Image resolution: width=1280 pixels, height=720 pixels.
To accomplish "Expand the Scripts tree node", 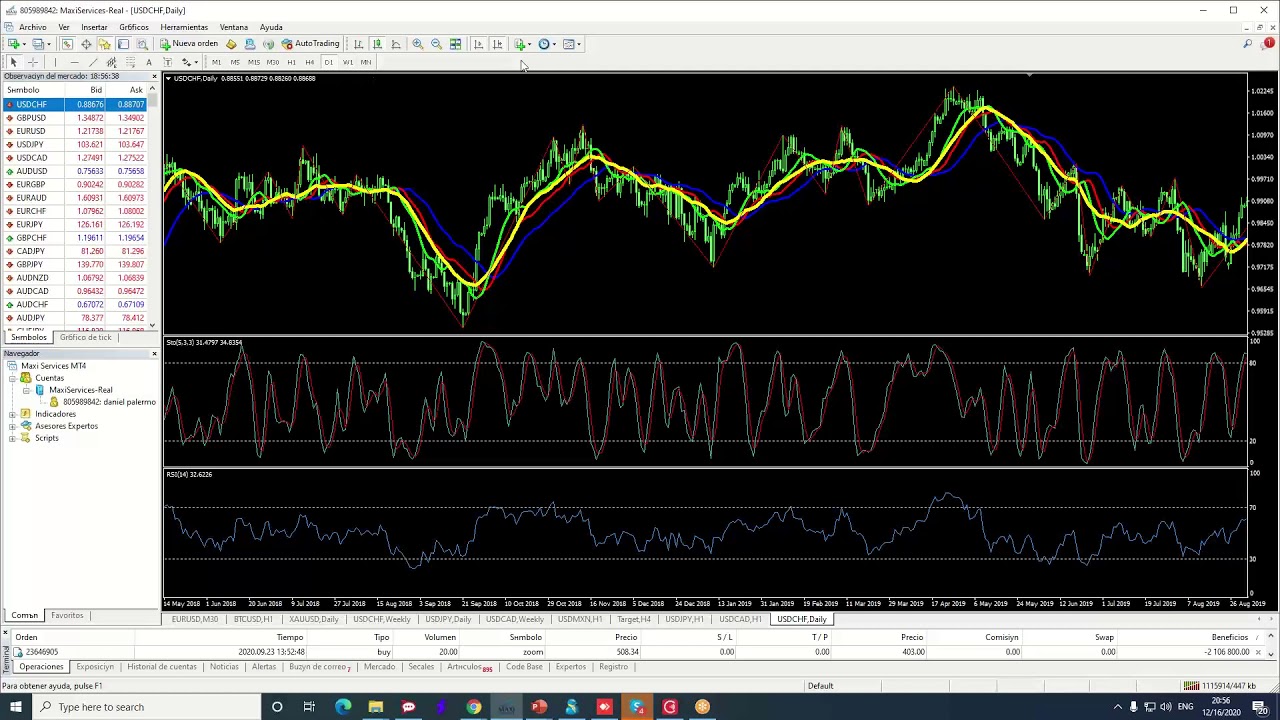I will [x=12, y=438].
